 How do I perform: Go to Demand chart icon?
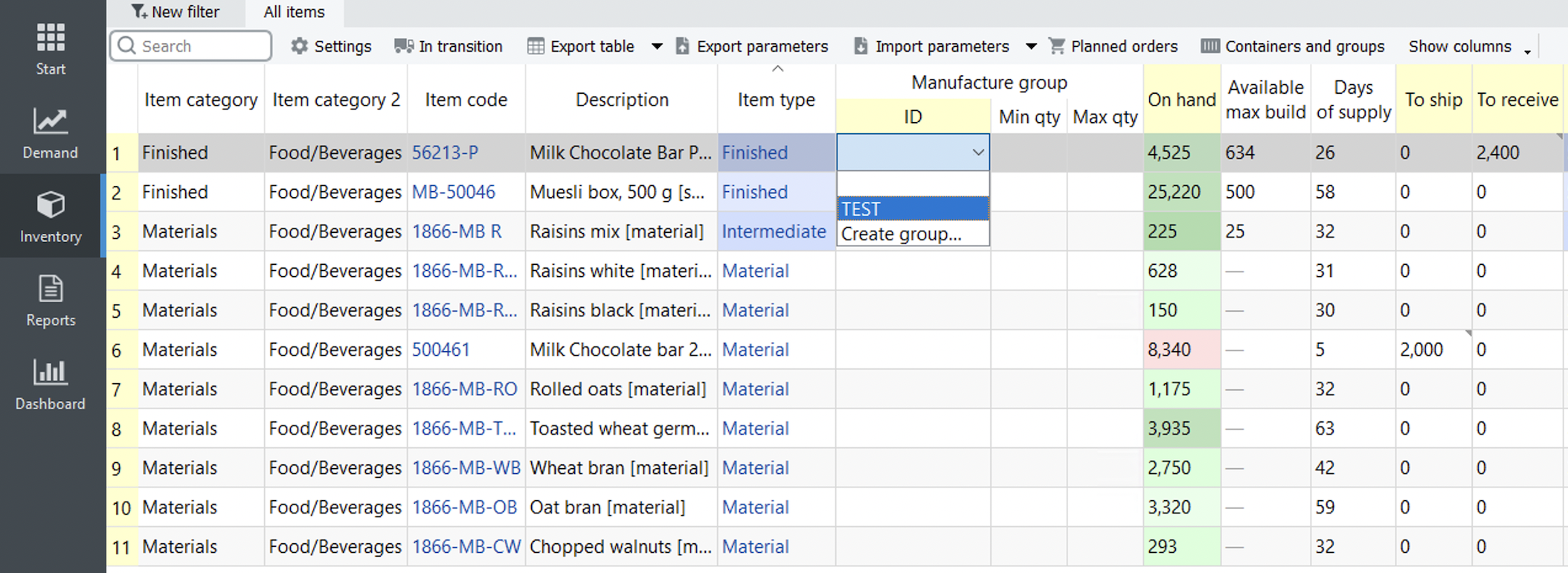[51, 122]
